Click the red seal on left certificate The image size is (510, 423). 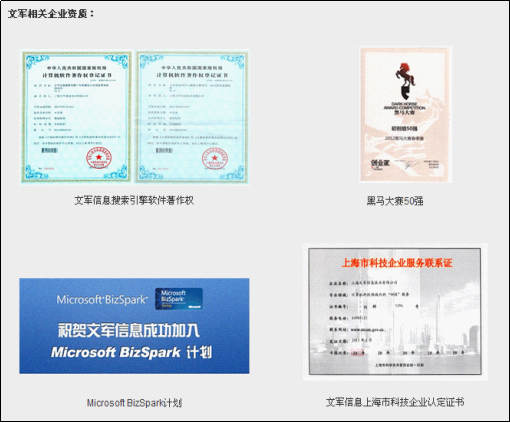point(99,159)
